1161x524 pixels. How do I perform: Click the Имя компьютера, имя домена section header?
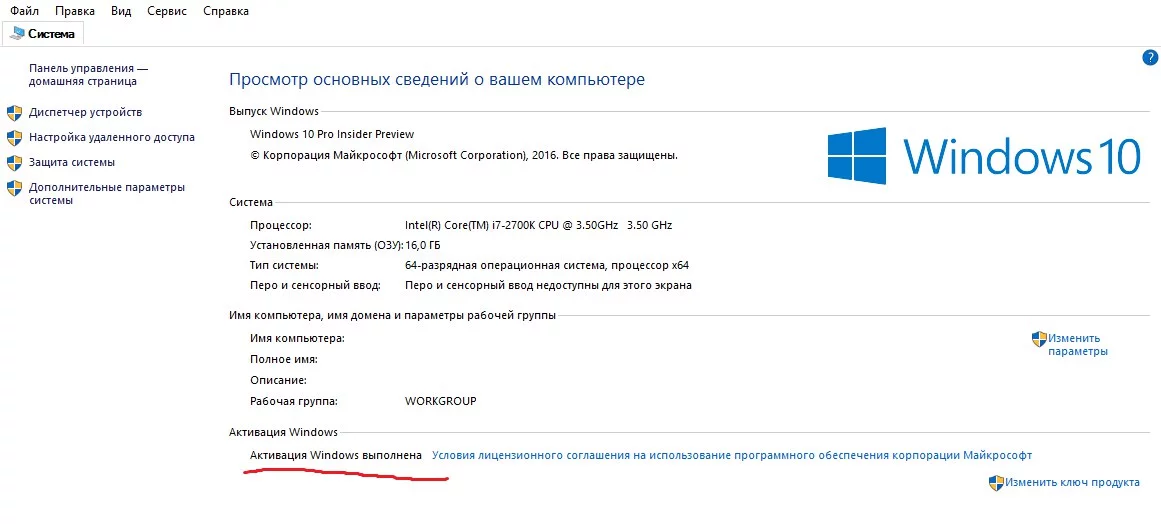(x=392, y=315)
